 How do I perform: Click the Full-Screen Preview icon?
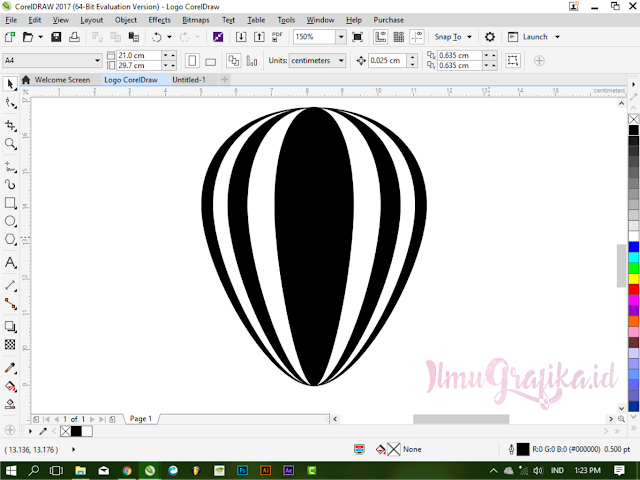(358, 37)
